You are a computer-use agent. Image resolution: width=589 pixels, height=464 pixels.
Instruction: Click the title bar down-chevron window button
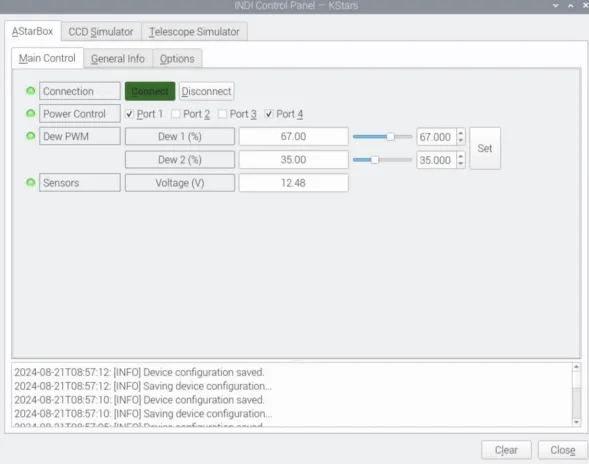556,6
